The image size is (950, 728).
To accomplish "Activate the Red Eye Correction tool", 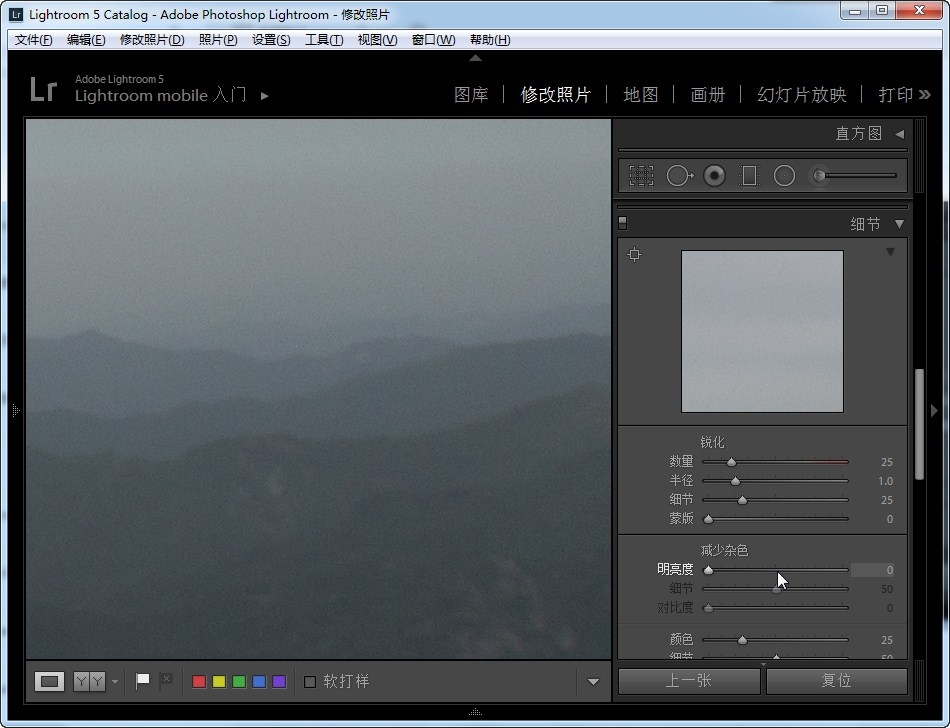I will (x=714, y=176).
